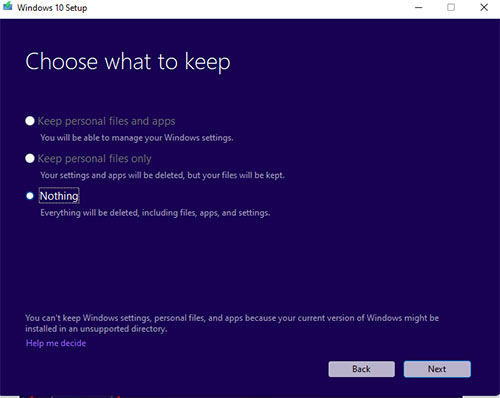The image size is (500, 398).
Task: Minimize the Windows 10 Setup window
Action: pos(419,7)
